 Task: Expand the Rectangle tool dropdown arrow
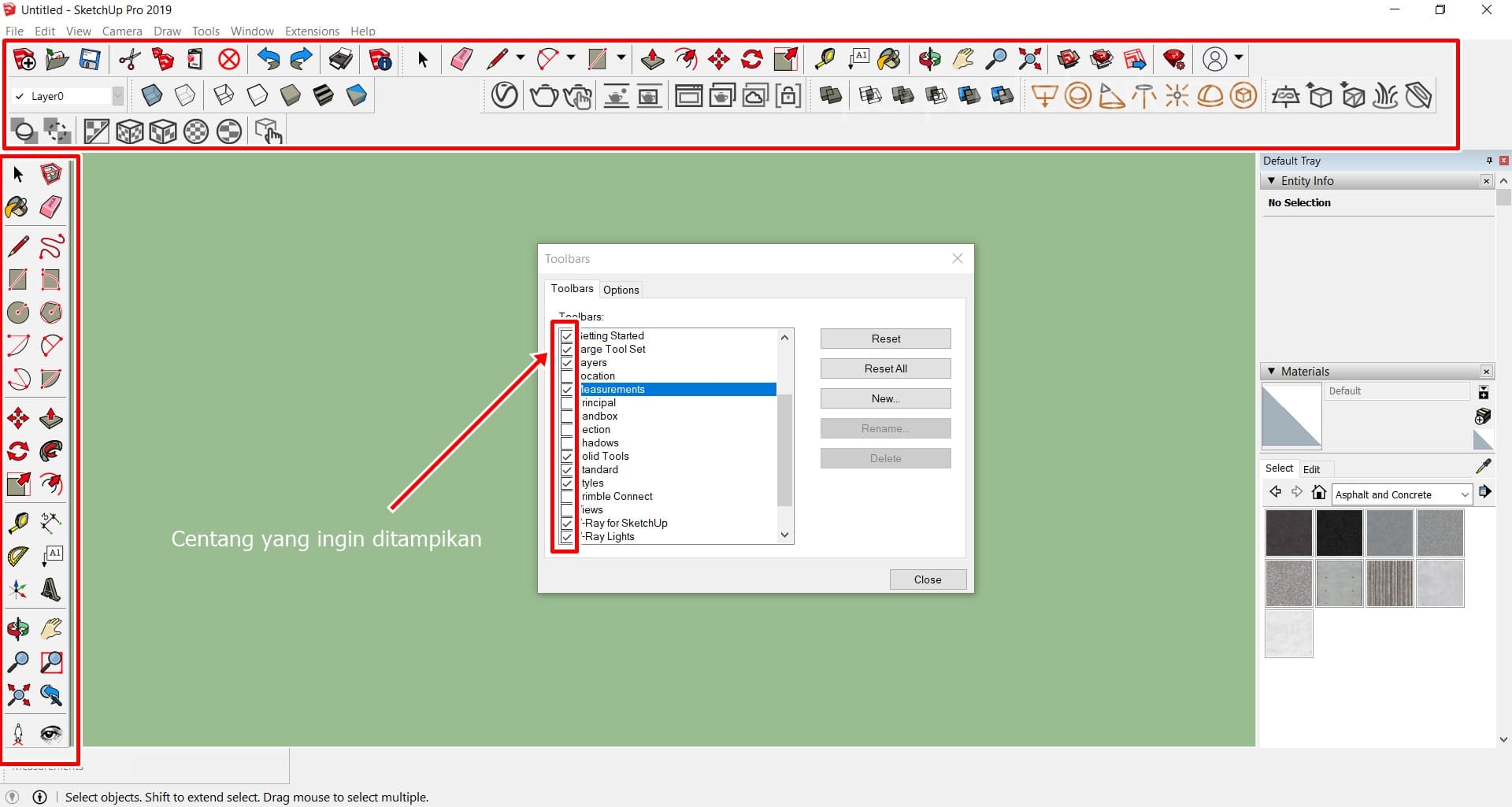621,58
